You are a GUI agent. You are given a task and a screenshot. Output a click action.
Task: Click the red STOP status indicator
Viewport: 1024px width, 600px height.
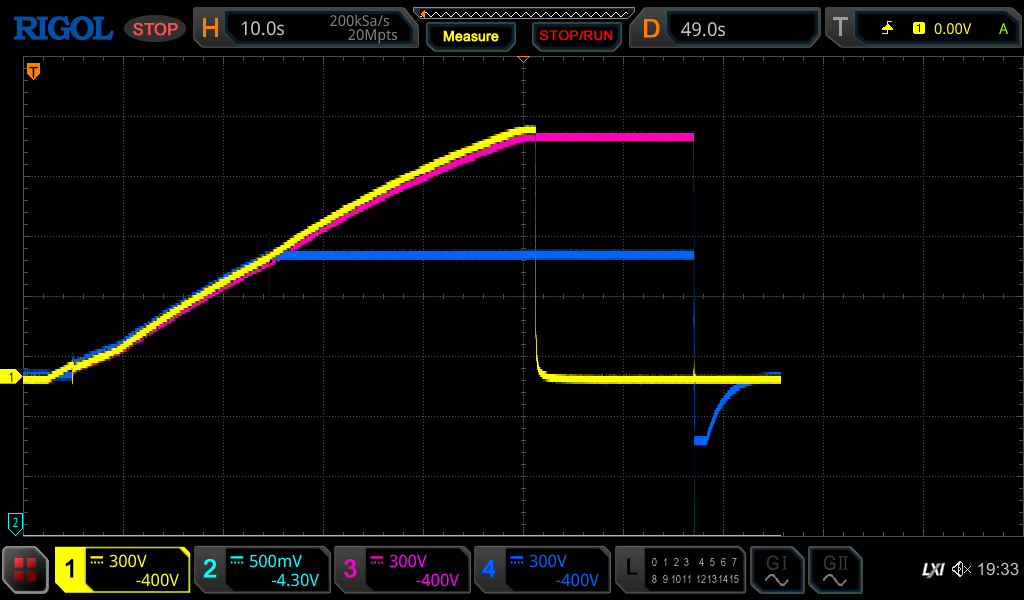tap(155, 29)
